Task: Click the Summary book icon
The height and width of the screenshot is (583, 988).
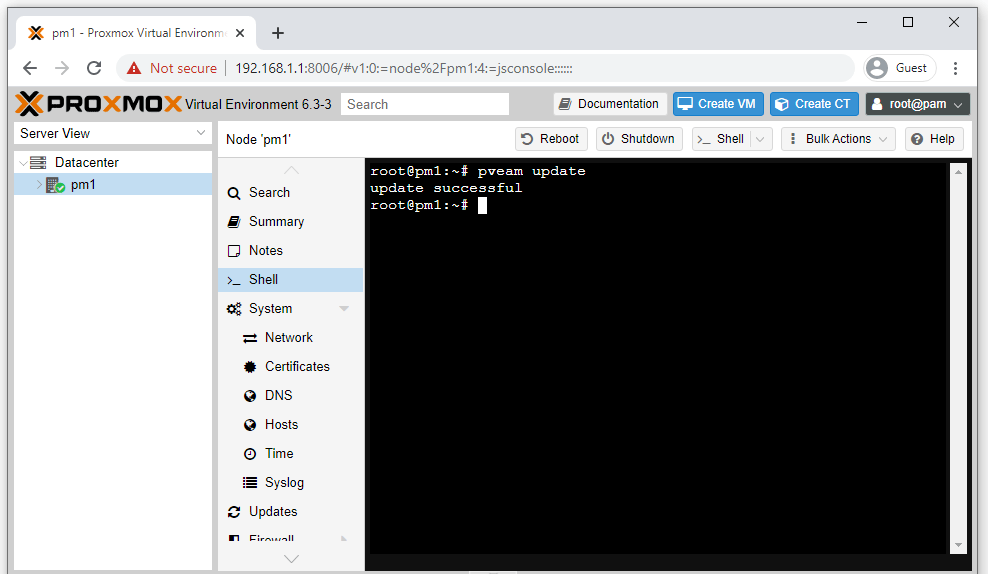Action: 234,222
